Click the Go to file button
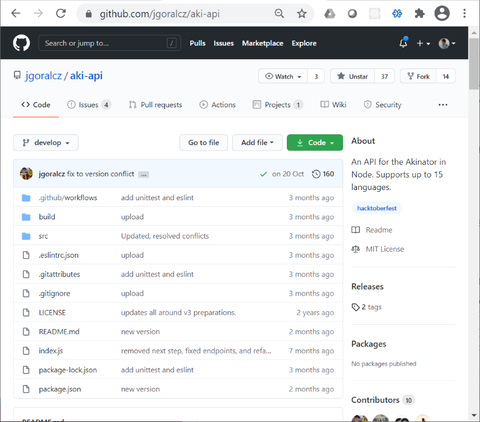 tap(204, 143)
